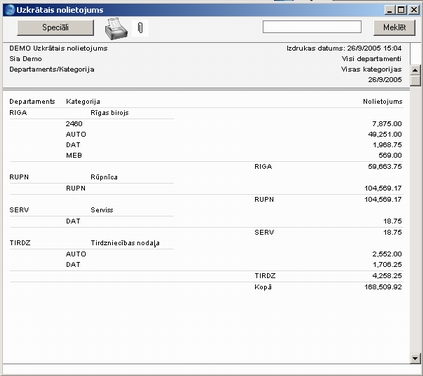Click Tirdzniecības nodaļa department name
The image size is (423, 376).
pyautogui.click(x=125, y=243)
